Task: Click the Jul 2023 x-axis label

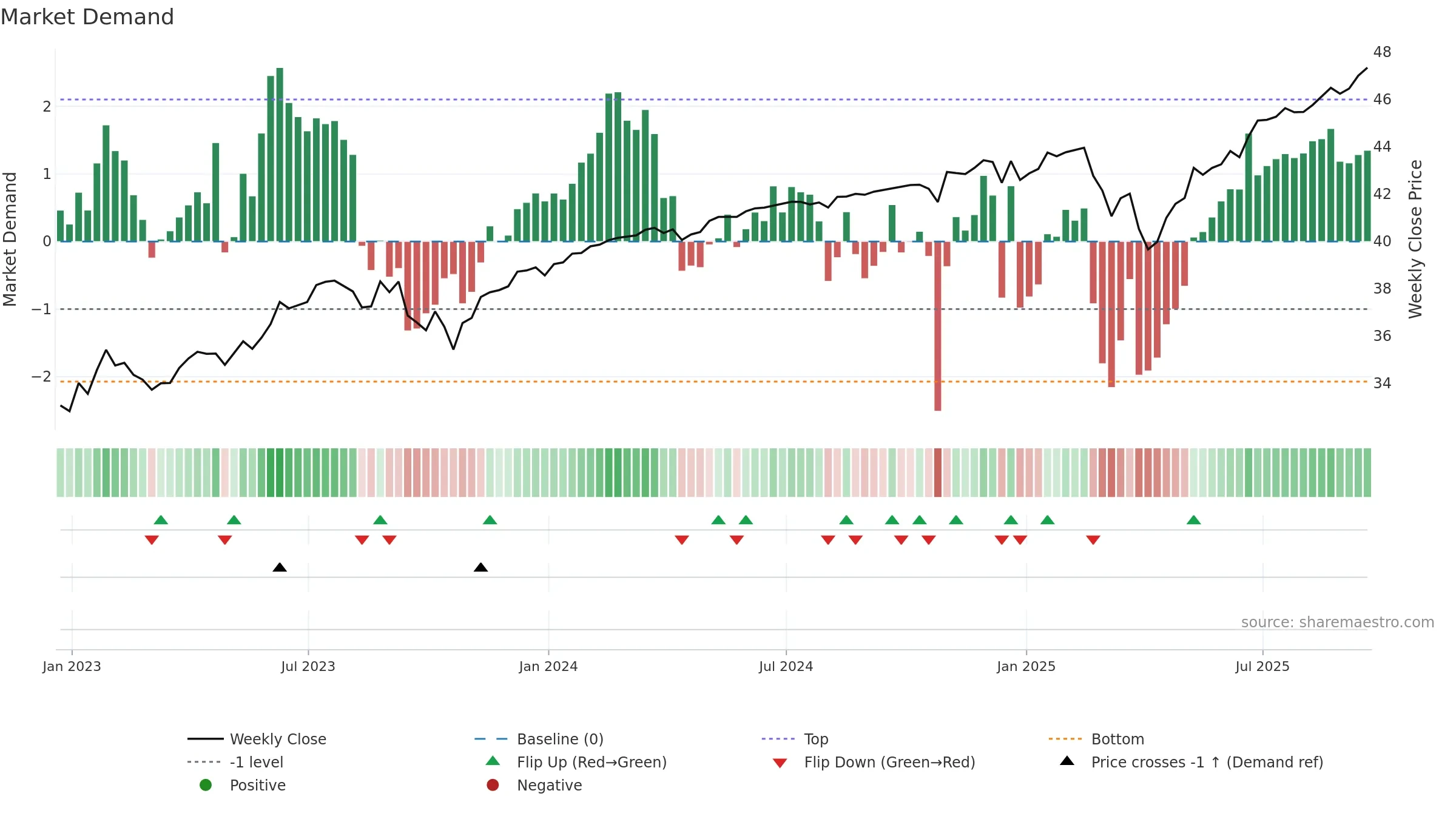Action: pos(308,667)
